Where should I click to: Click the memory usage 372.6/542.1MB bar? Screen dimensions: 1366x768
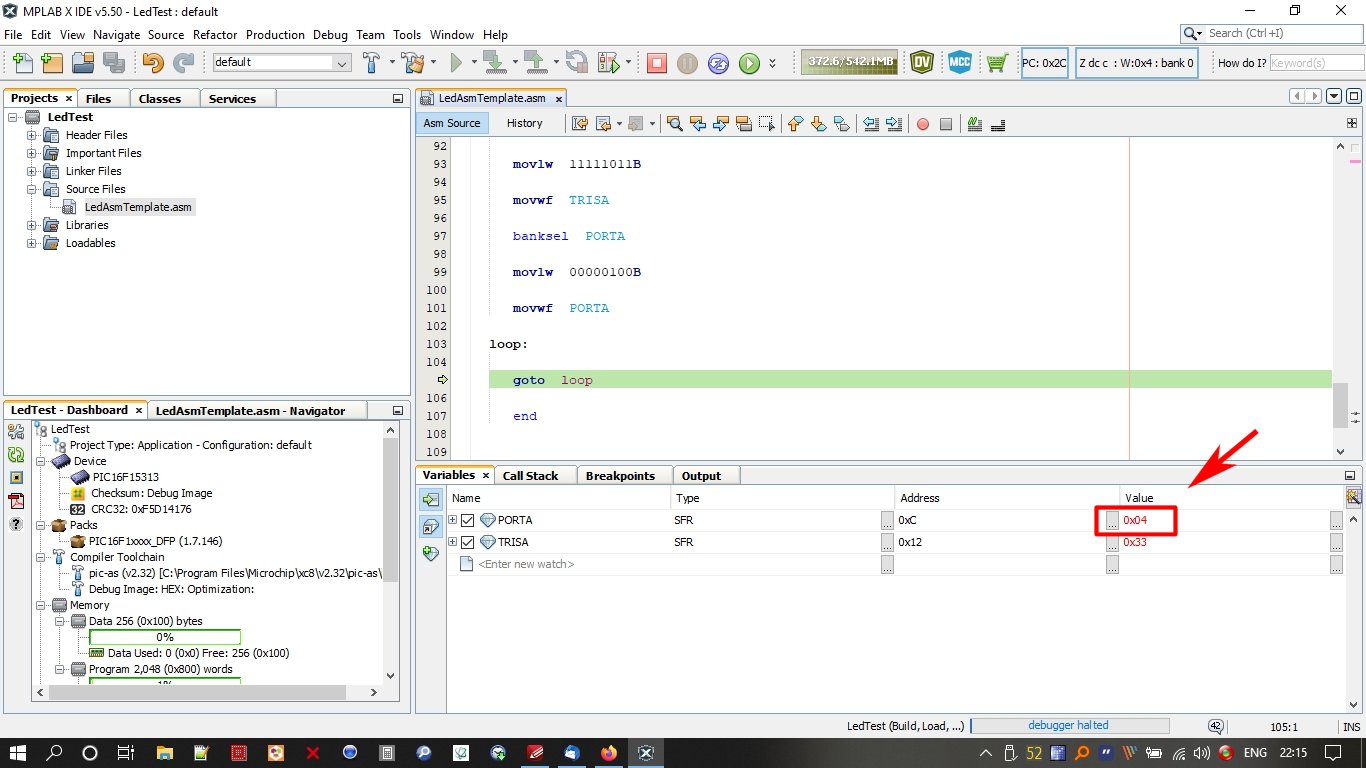click(x=849, y=62)
